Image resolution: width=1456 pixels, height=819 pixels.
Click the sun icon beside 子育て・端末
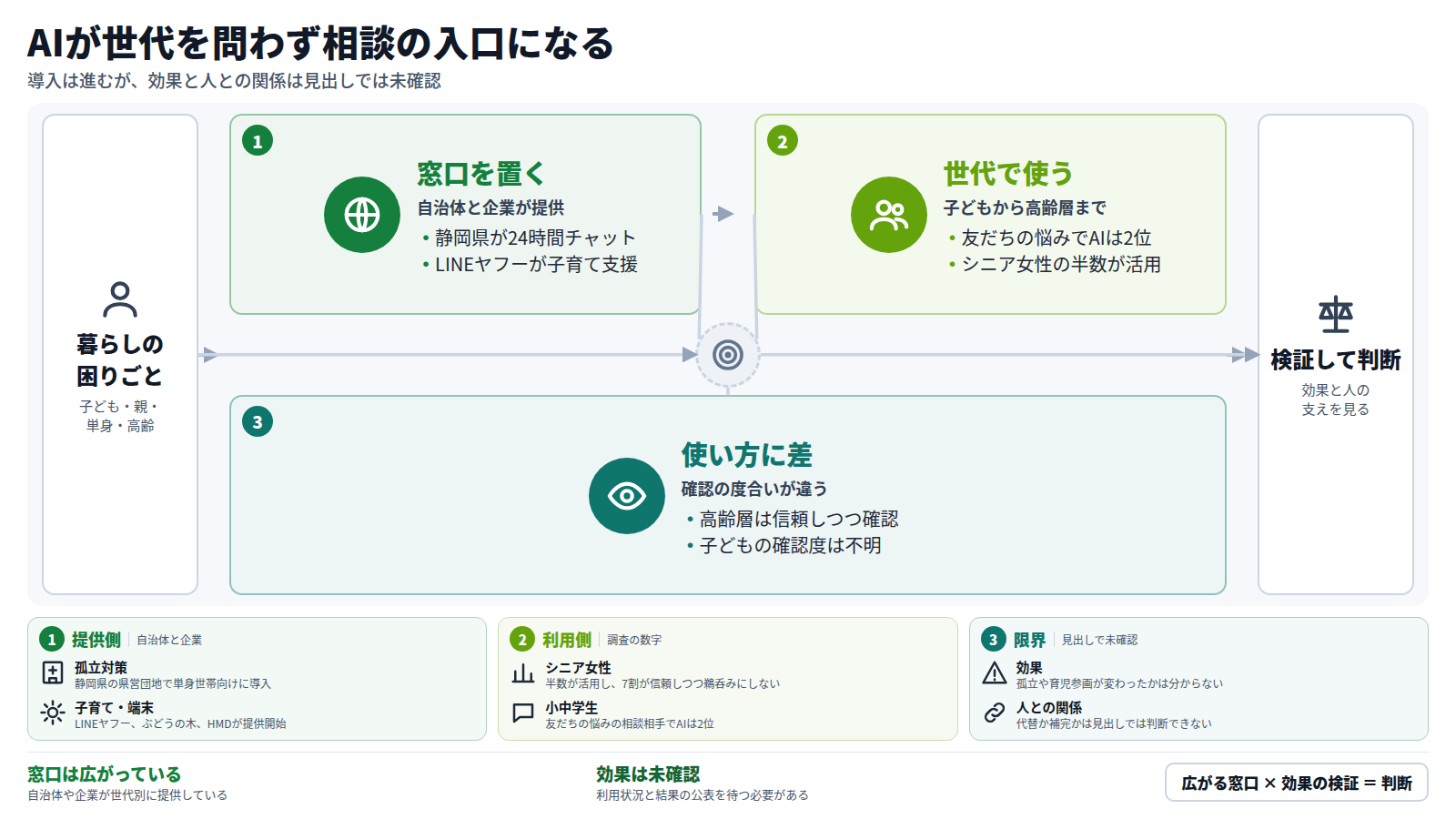click(53, 713)
